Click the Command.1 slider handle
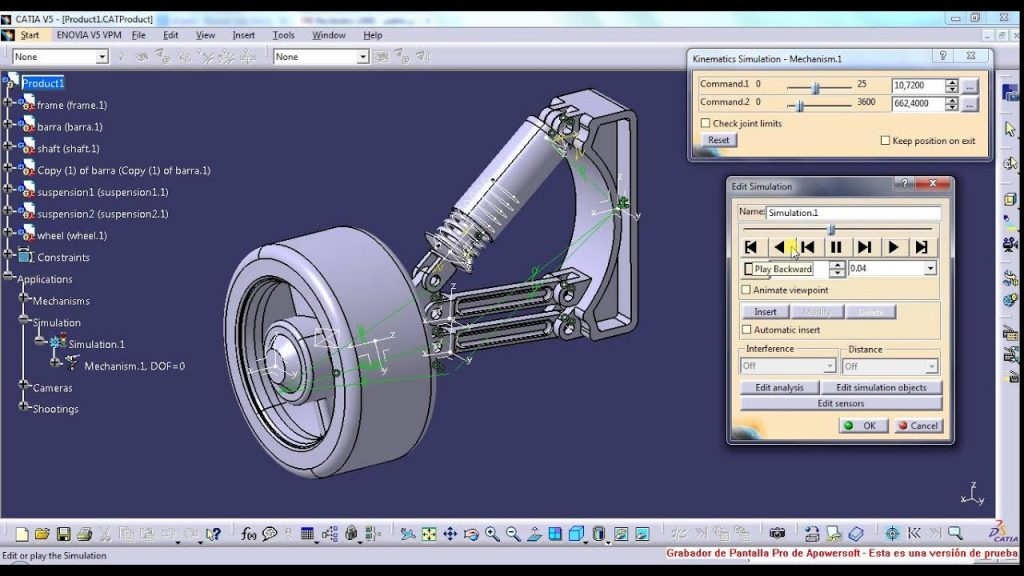Image resolution: width=1024 pixels, height=576 pixels. pos(815,88)
